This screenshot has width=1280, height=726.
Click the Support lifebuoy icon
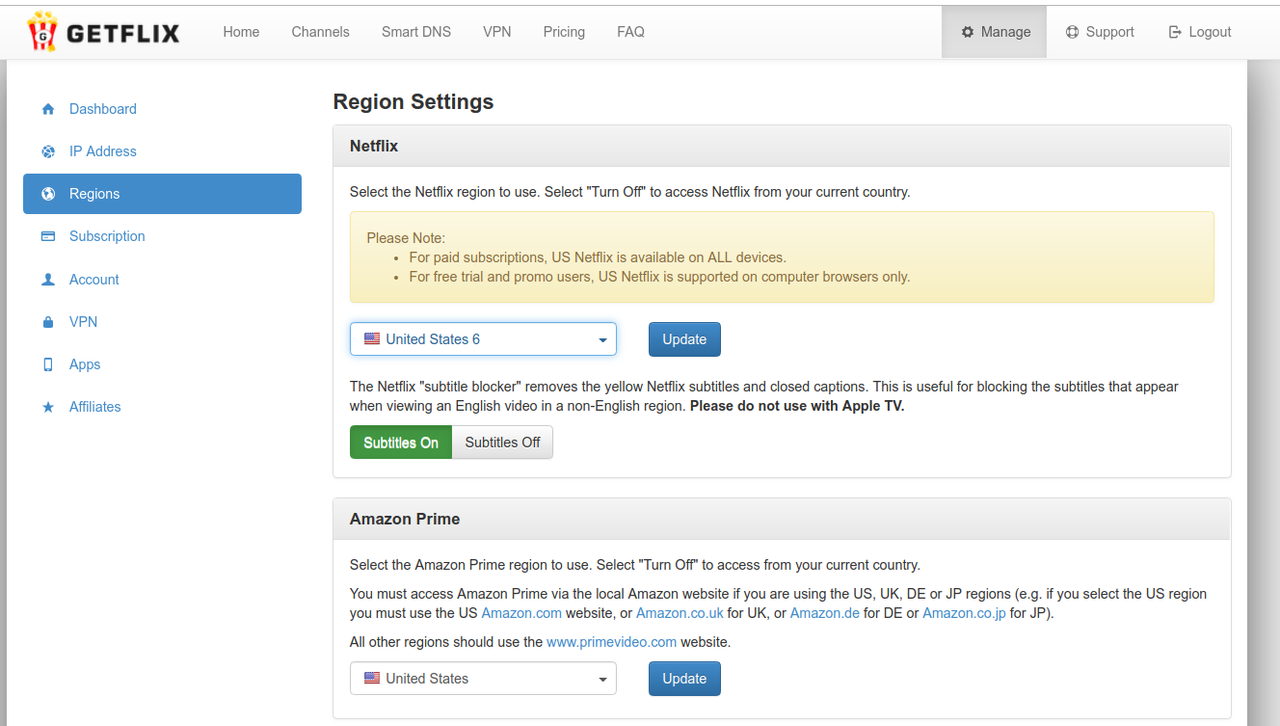(1072, 32)
